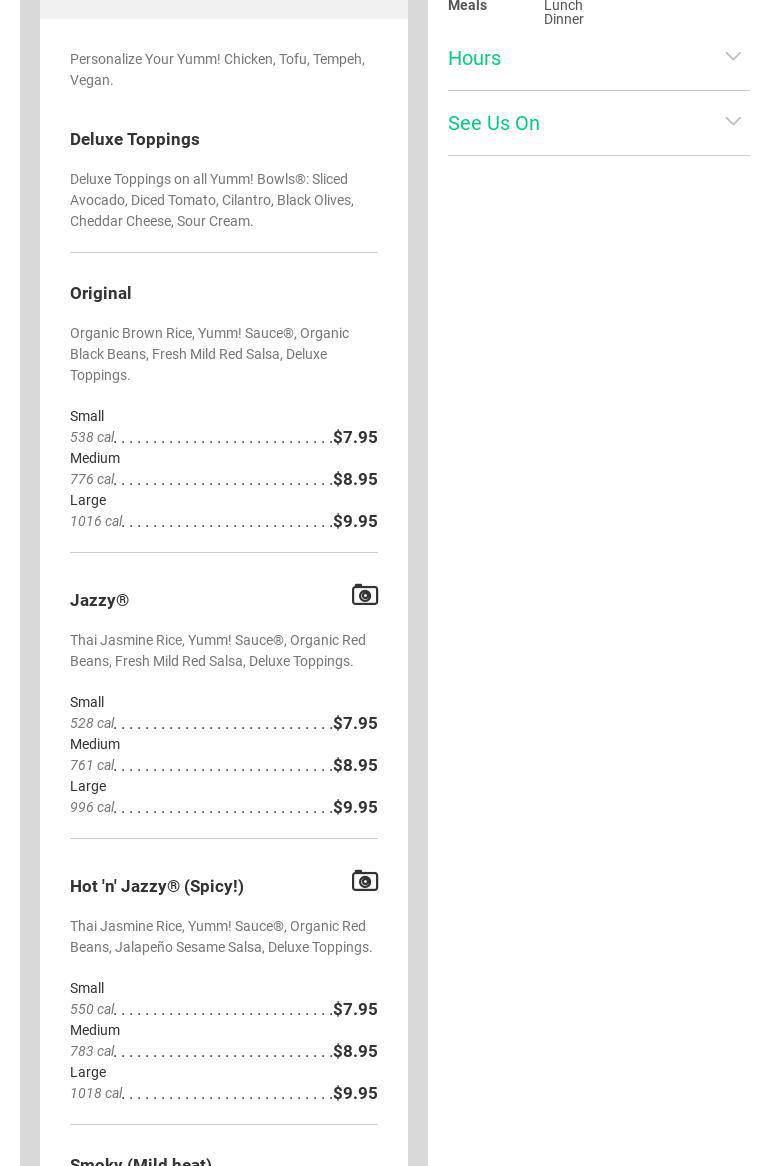Click the Hot 'n' Jazzy® Medium $8.95 price
Image resolution: width=770 pixels, height=1166 pixels.
[355, 1051]
